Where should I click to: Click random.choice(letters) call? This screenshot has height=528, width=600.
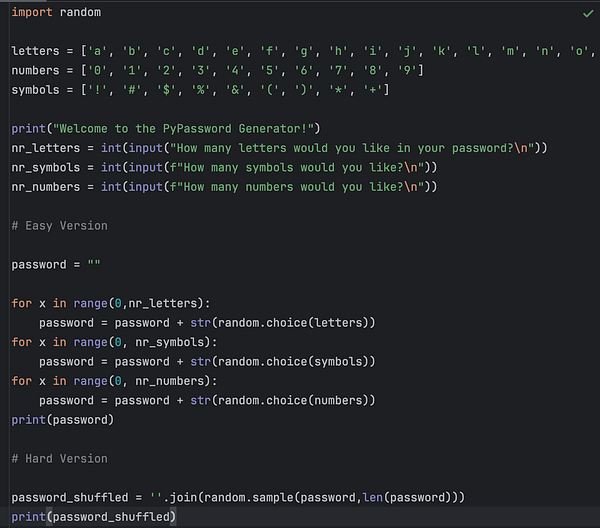[293, 323]
